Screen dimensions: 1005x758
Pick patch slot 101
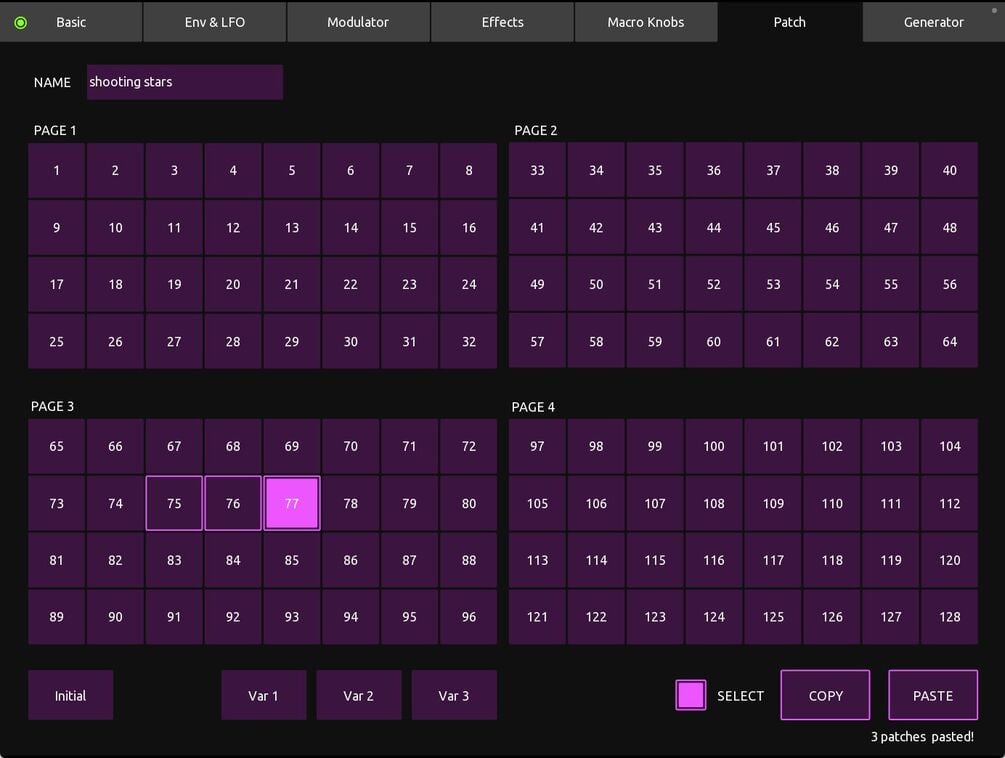pos(773,446)
